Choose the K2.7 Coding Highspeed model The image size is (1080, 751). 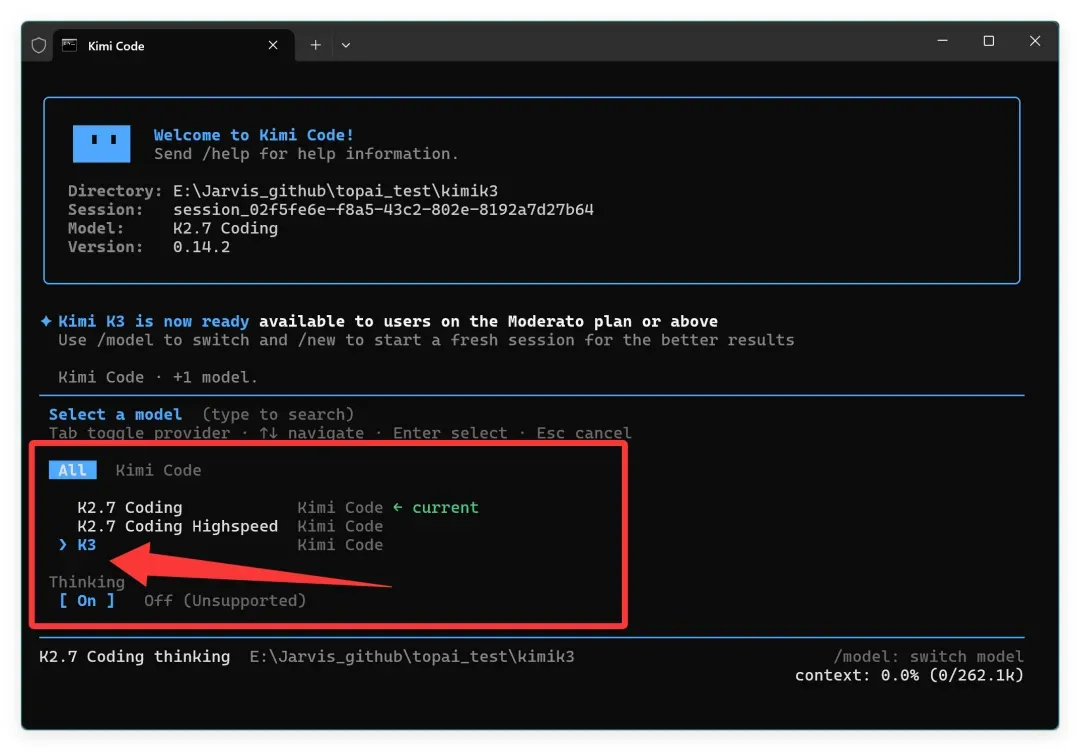click(178, 526)
